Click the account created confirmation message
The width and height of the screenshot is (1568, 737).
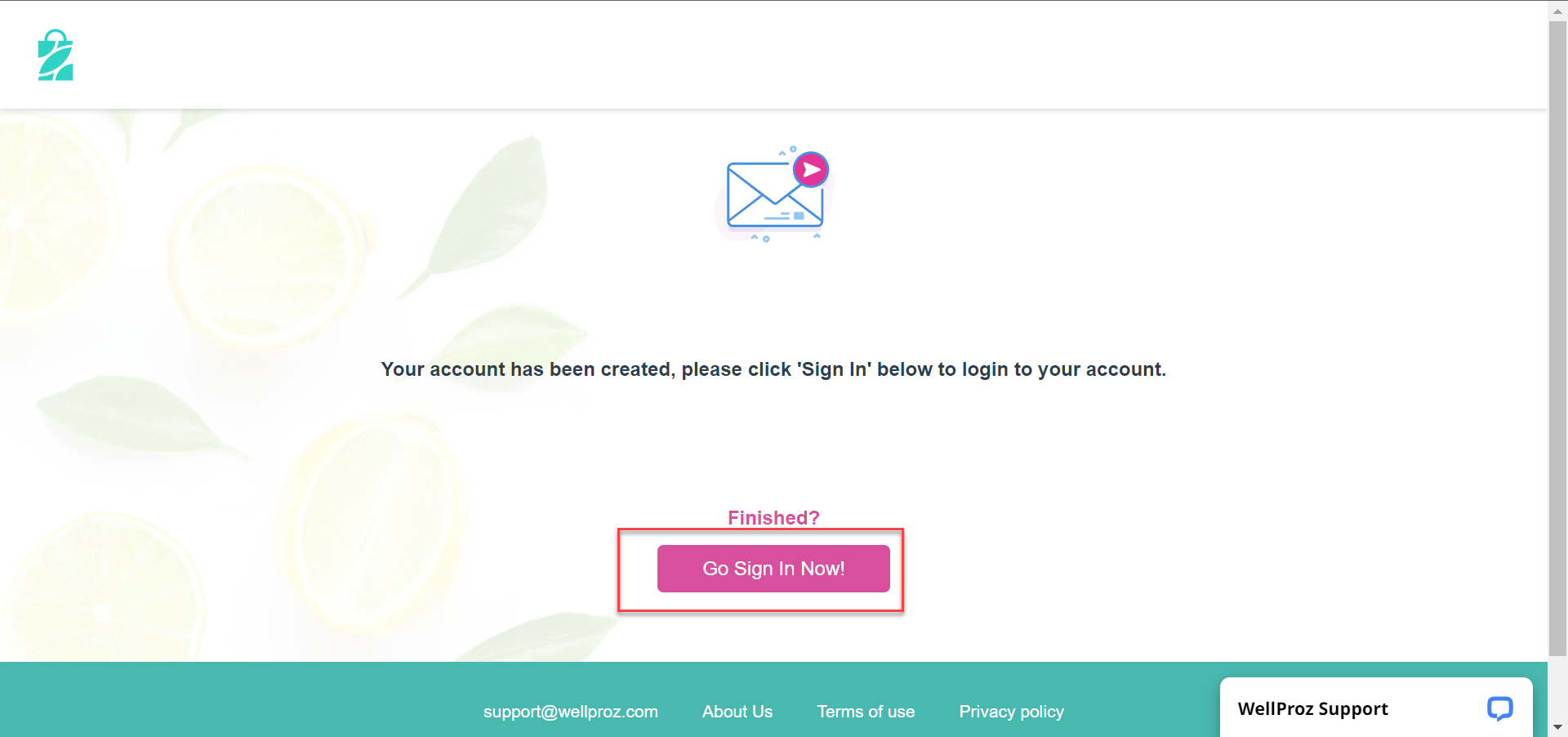pos(773,369)
